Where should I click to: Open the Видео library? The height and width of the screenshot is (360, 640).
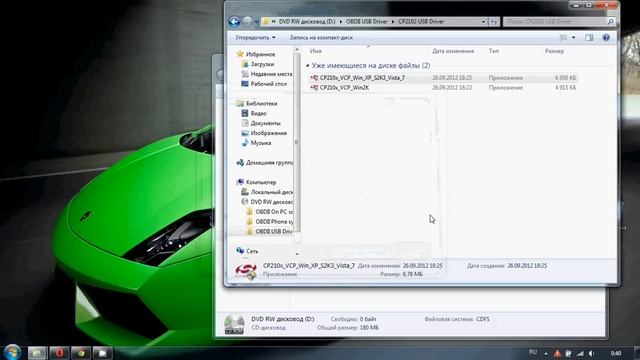click(x=258, y=113)
